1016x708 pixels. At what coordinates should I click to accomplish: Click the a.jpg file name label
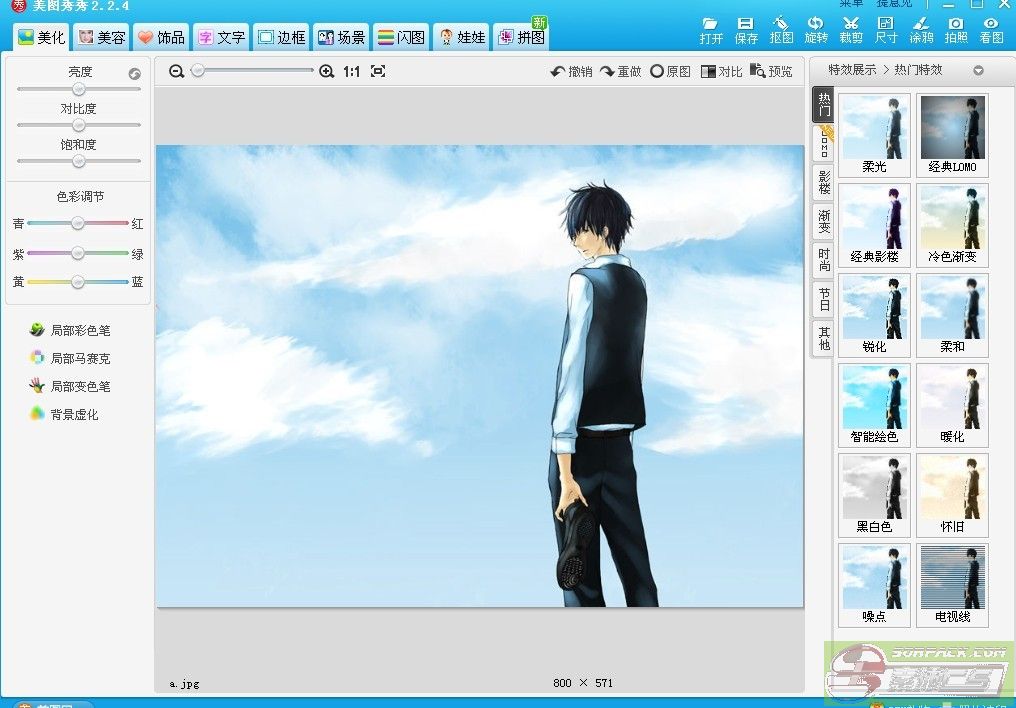tap(184, 683)
